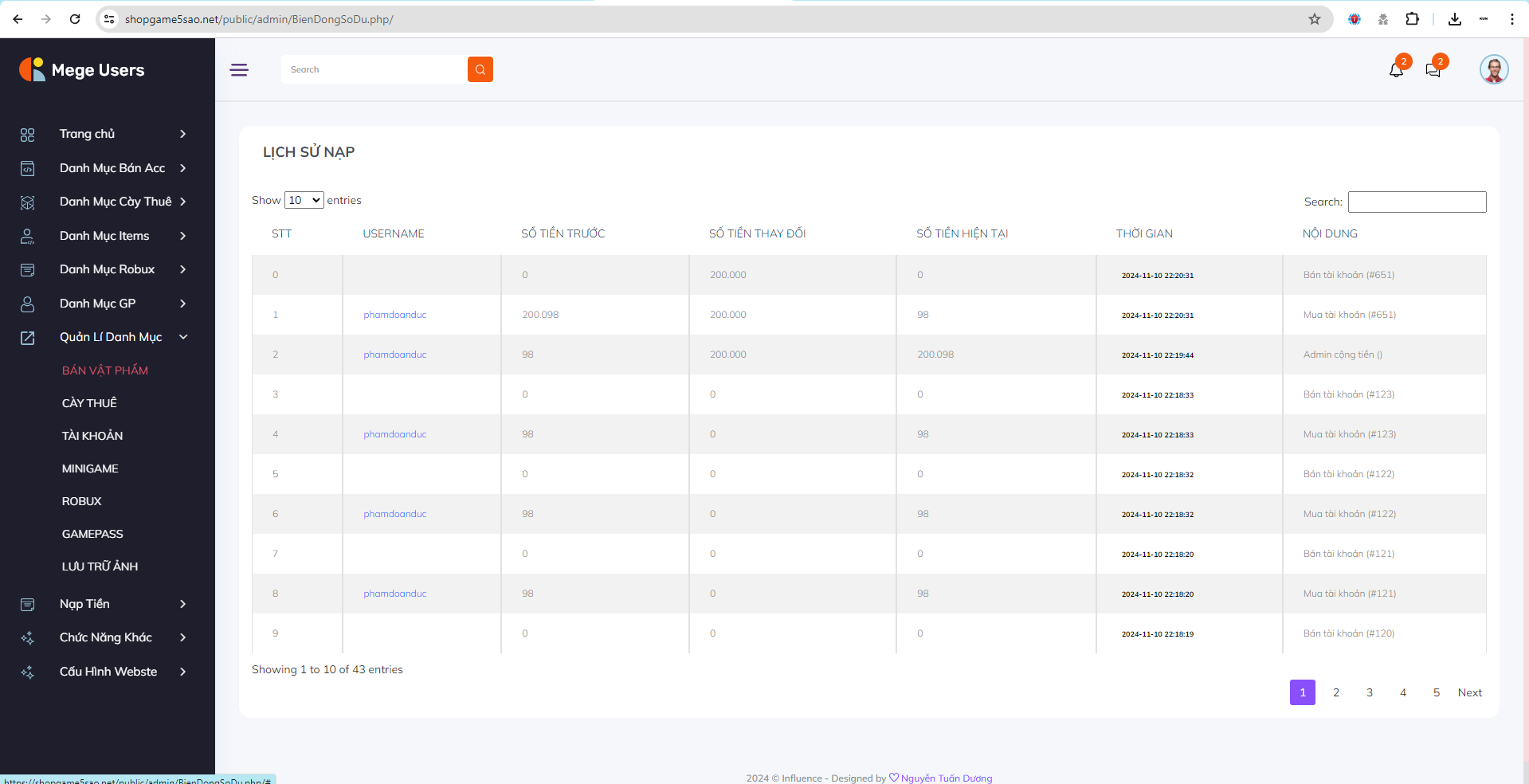Click the table Search input field
The height and width of the screenshot is (784, 1529).
pos(1417,202)
